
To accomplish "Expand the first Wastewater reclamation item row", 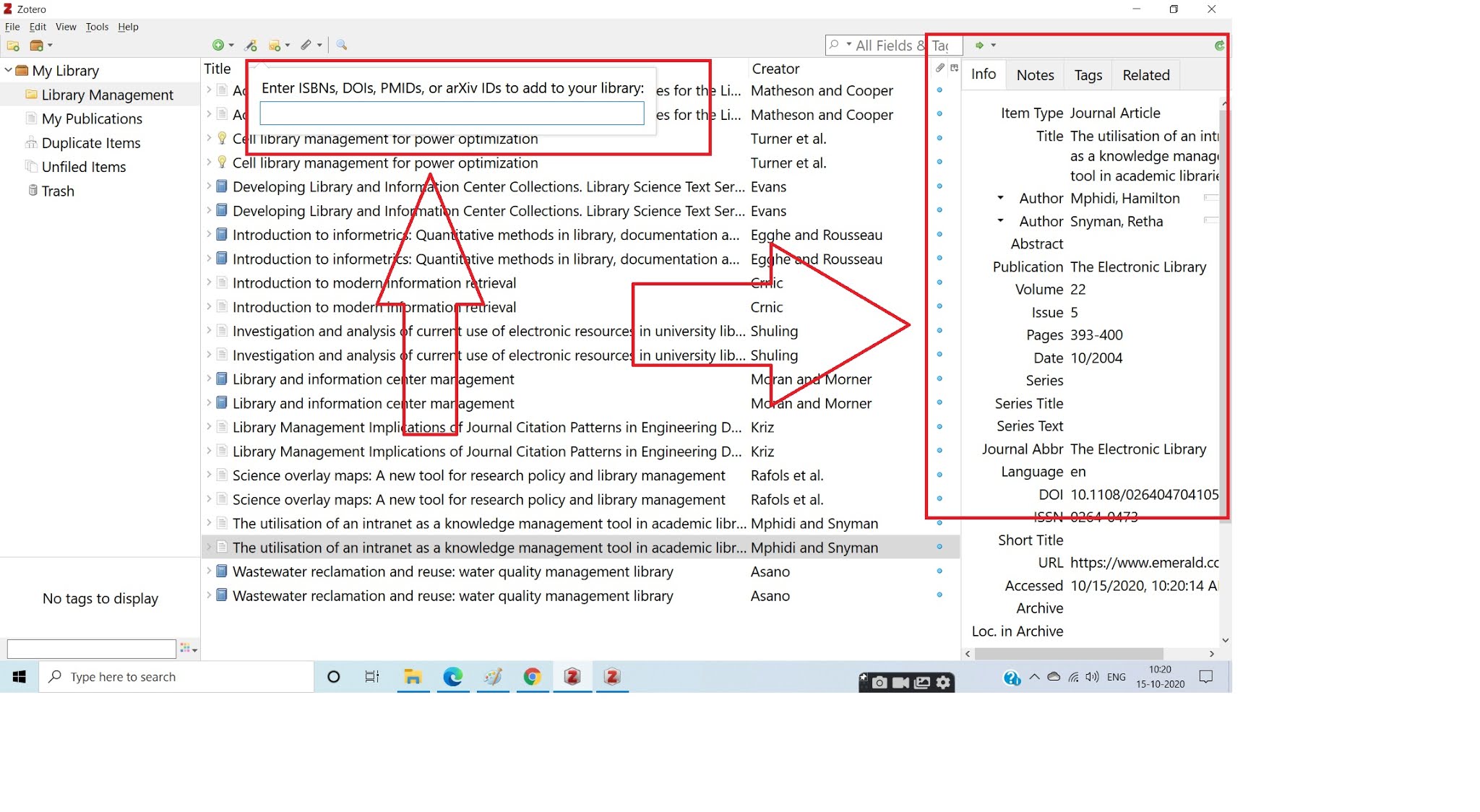I will 209,571.
